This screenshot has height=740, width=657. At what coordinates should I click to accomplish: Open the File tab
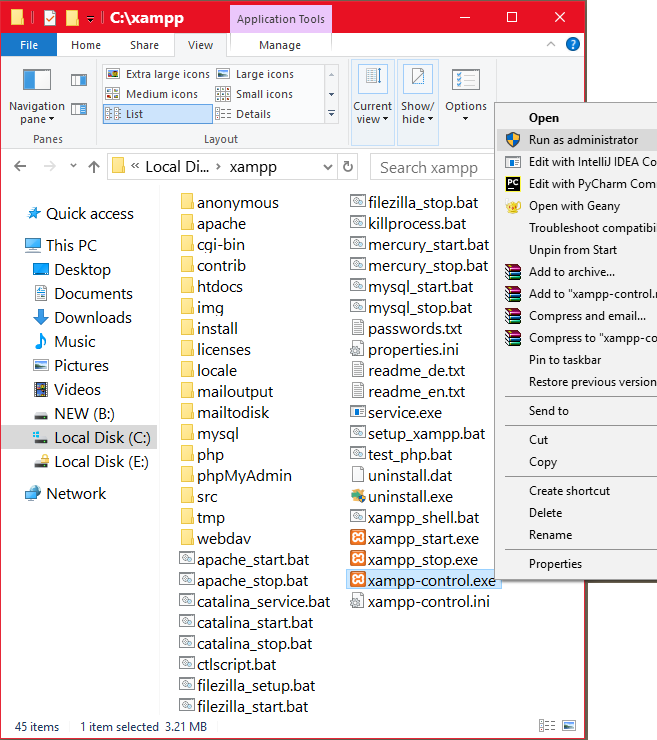point(29,45)
